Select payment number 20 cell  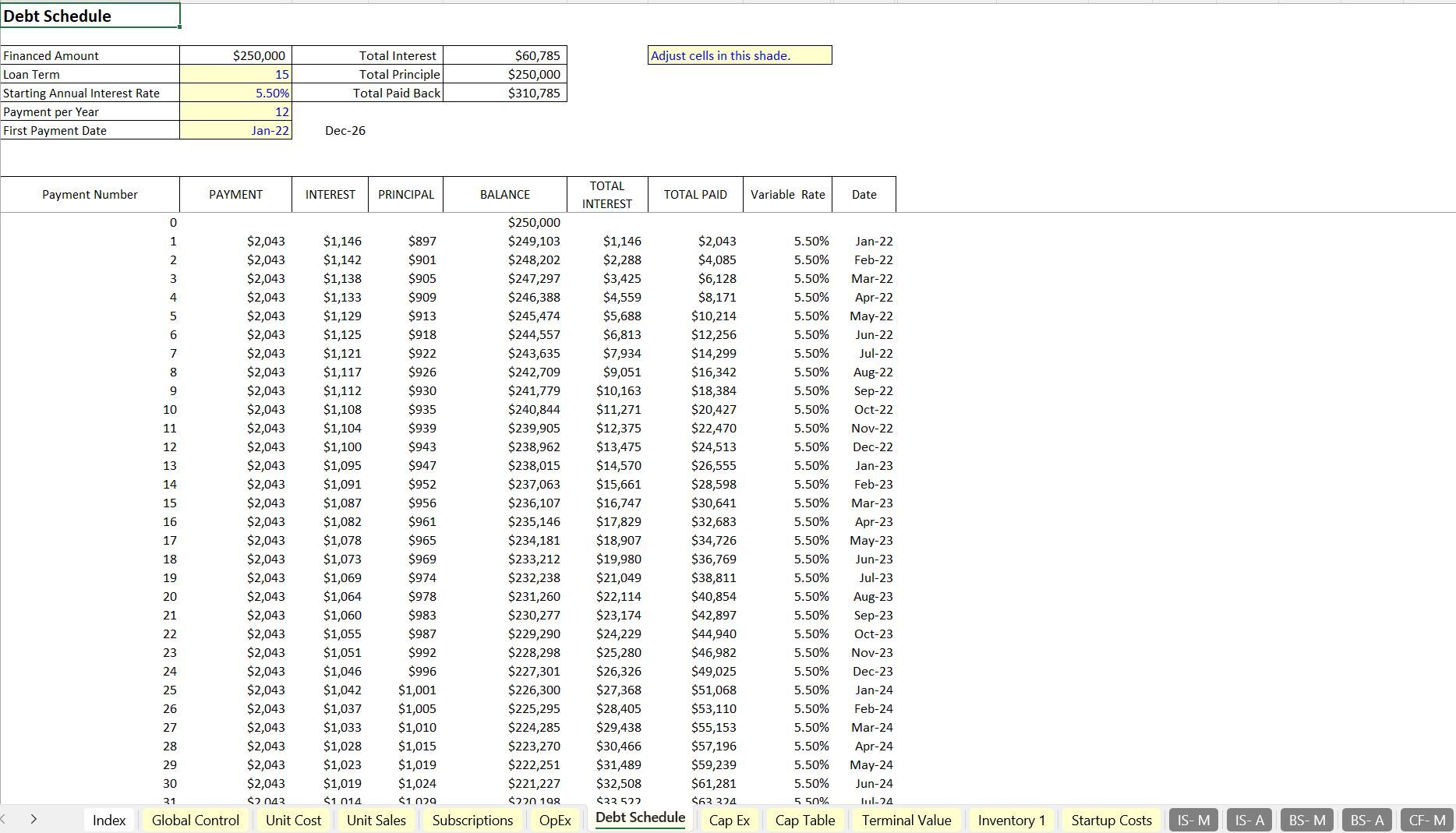click(x=90, y=596)
